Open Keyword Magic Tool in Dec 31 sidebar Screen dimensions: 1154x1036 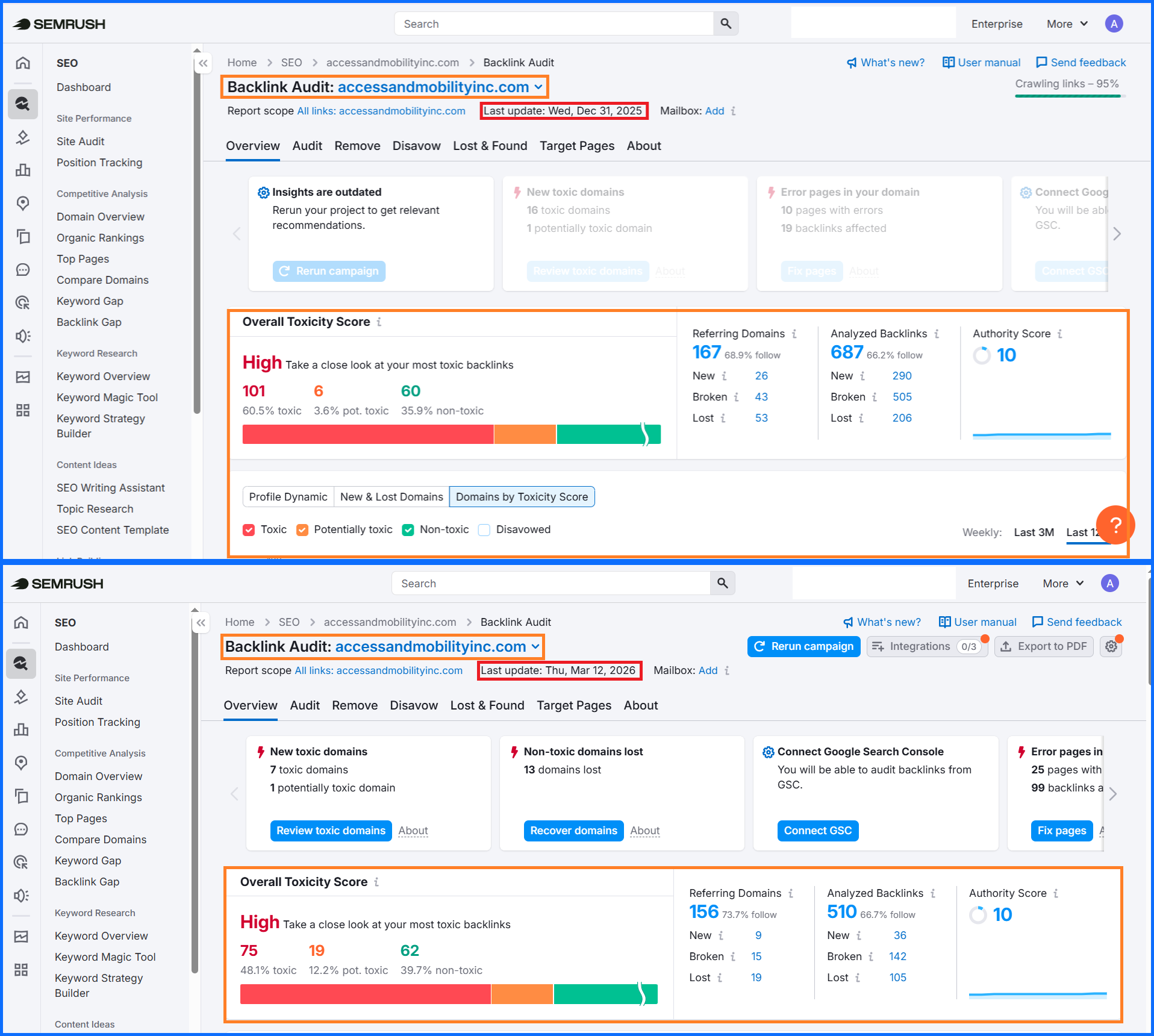pyautogui.click(x=107, y=398)
